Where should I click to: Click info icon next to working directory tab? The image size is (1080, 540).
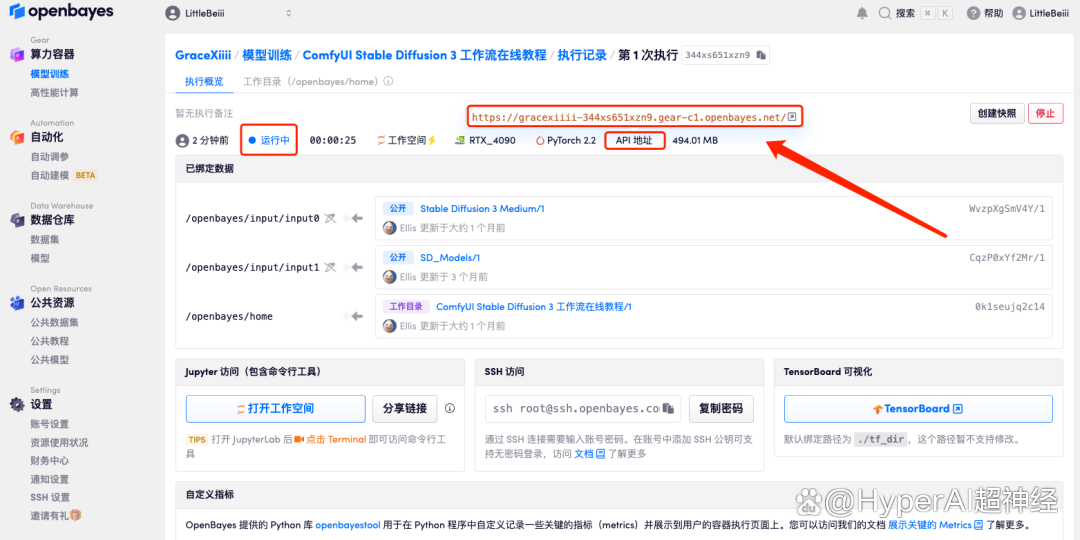coord(388,81)
